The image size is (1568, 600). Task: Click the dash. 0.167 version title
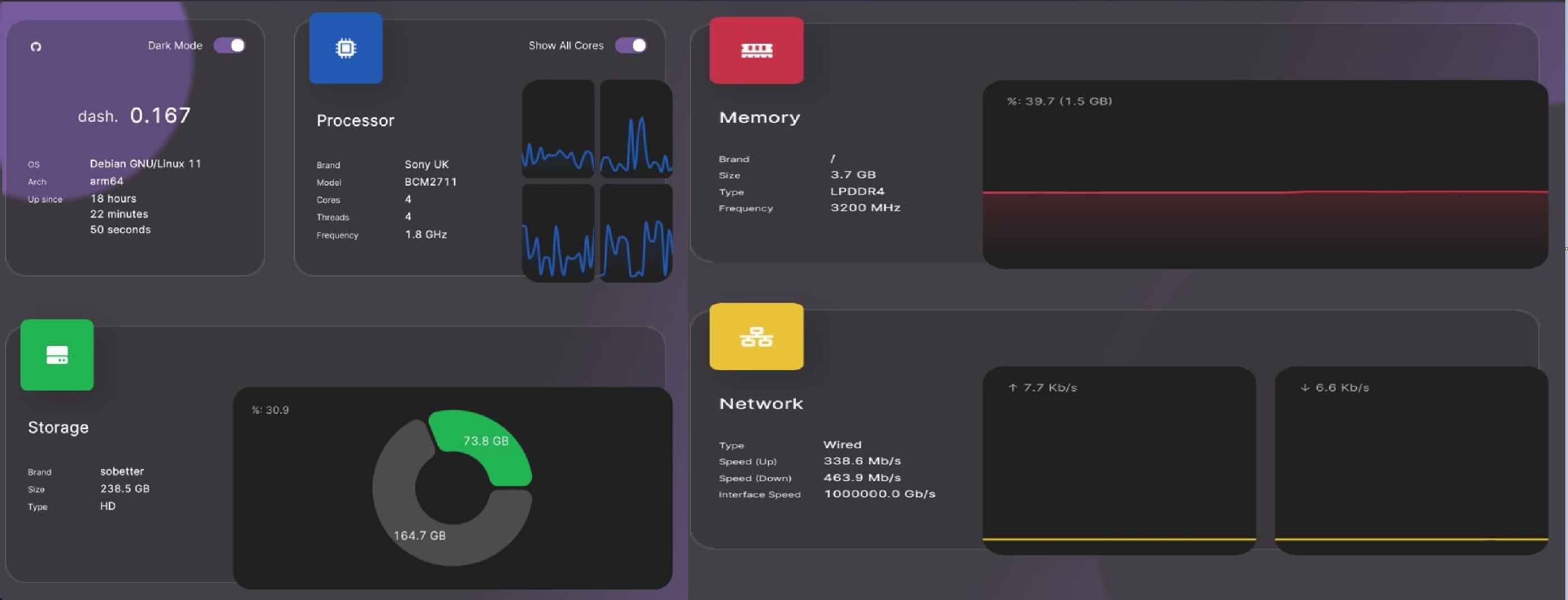(x=135, y=116)
